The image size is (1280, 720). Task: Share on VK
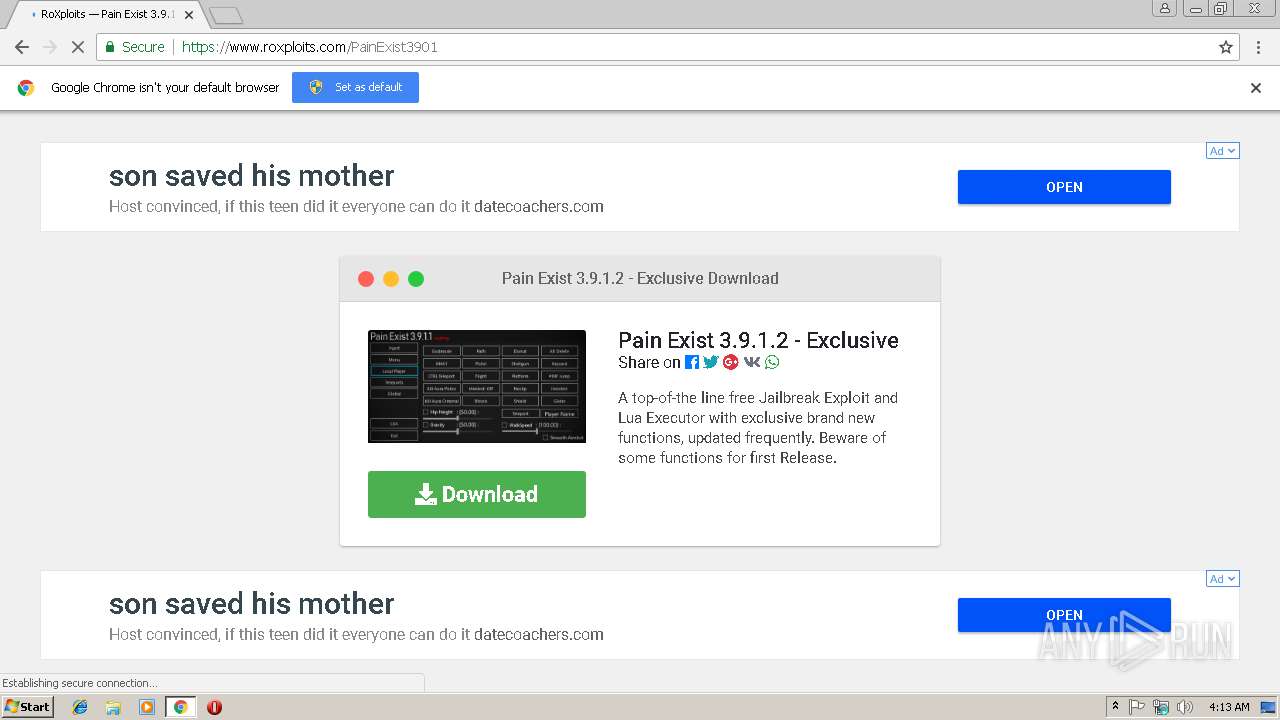pyautogui.click(x=752, y=363)
